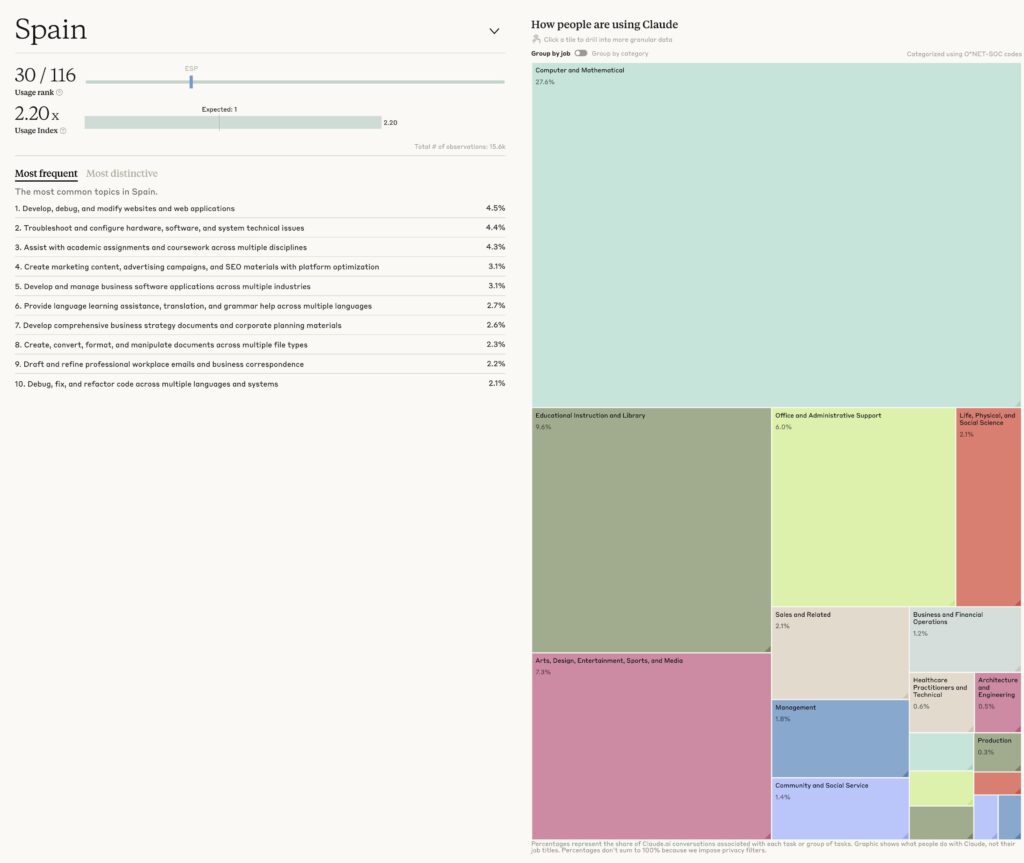Click 'Total # of observations: 15.6k' text

click(460, 146)
